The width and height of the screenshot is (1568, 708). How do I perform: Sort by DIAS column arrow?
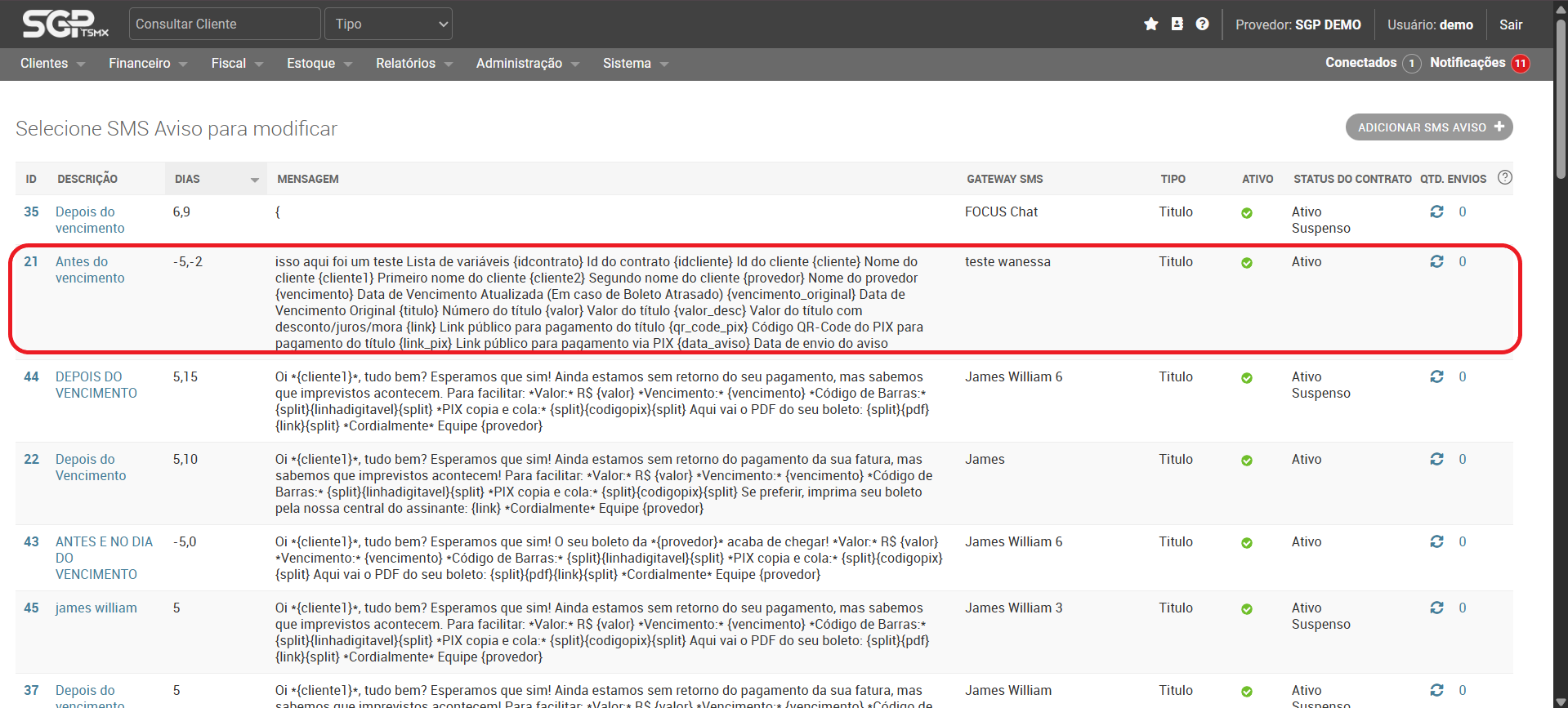tap(254, 180)
